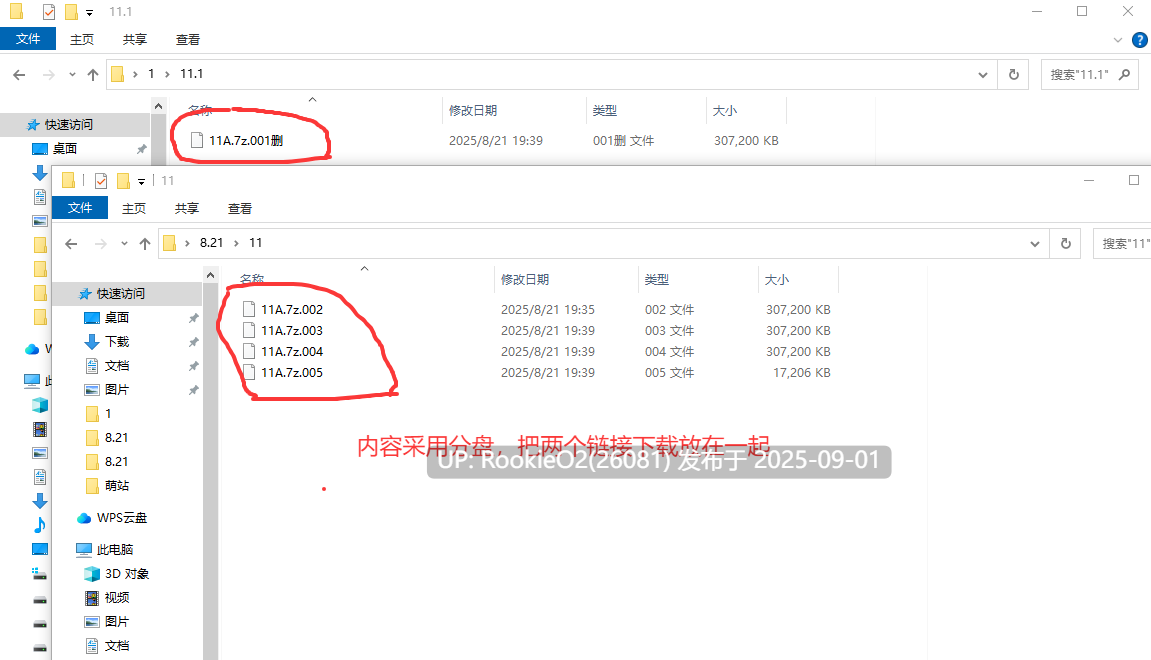Go up one level in the 11.1 window

(92, 74)
